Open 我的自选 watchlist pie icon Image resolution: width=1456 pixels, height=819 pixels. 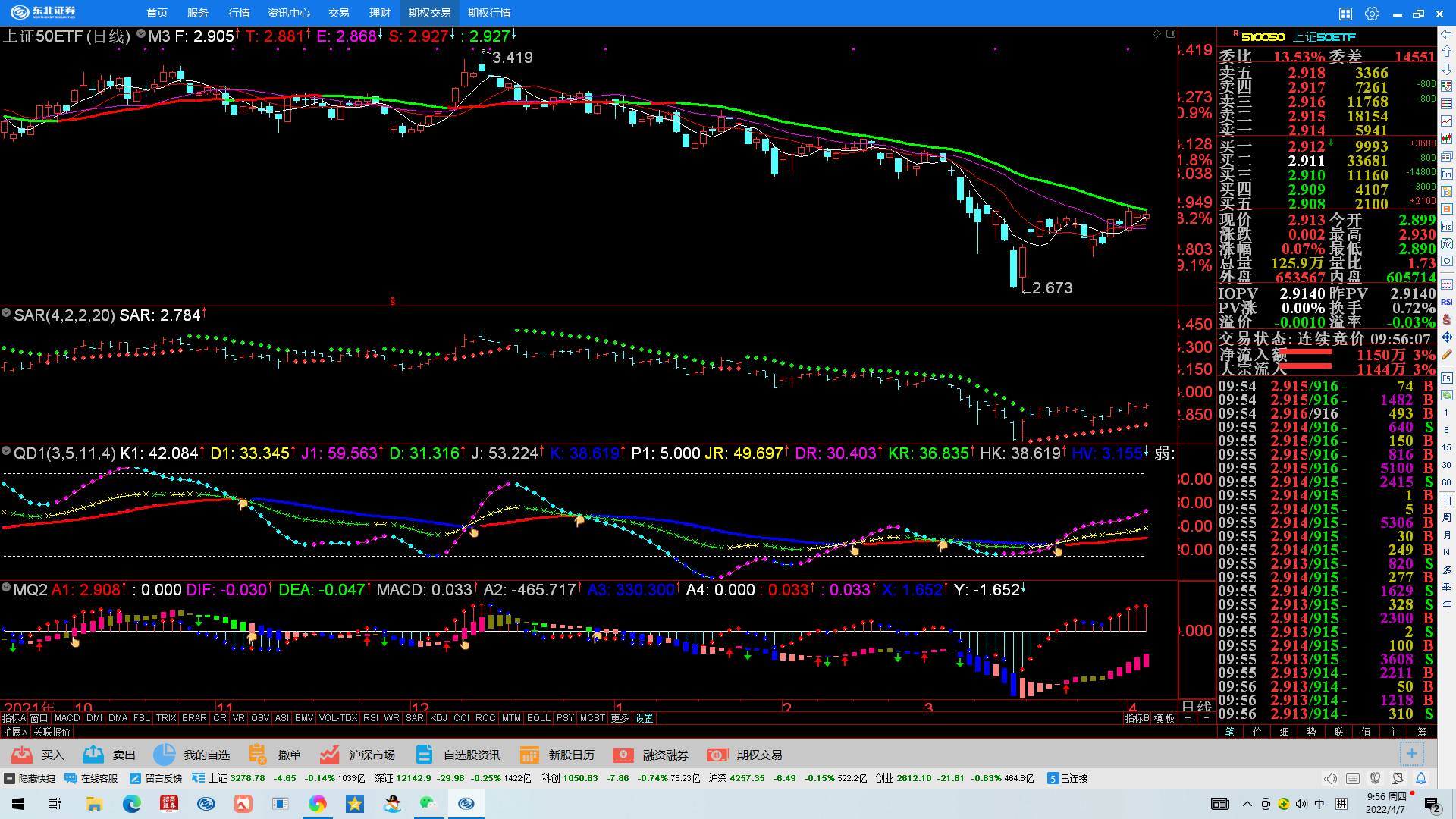coord(164,755)
